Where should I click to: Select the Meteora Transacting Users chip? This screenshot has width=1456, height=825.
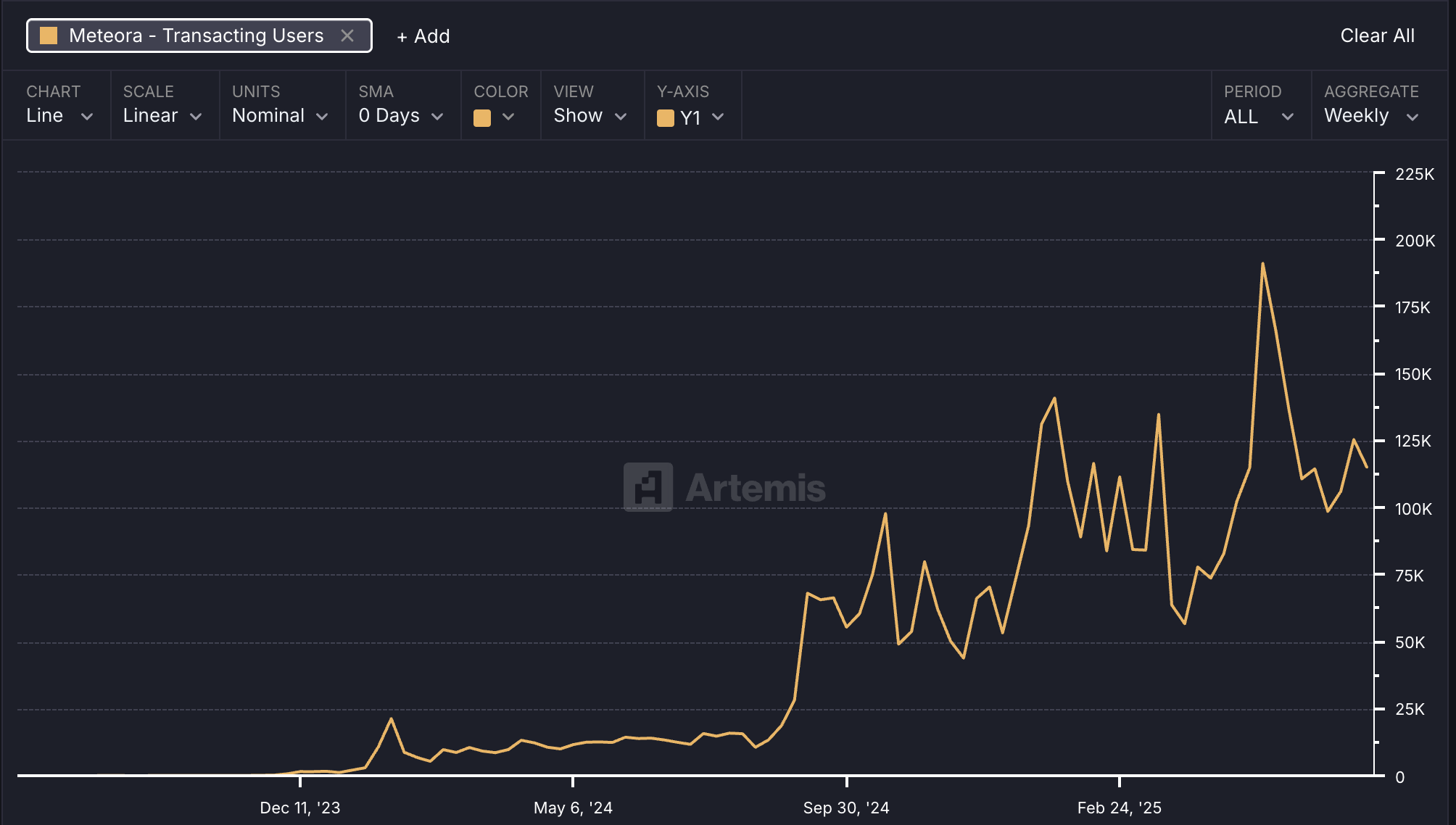(x=196, y=36)
